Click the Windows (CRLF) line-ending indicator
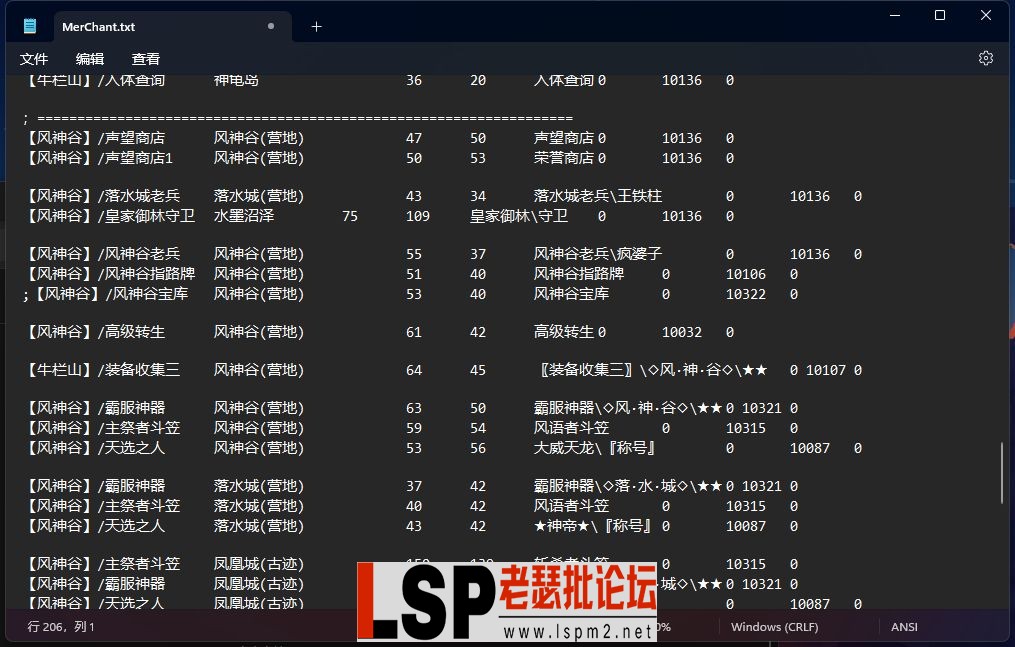This screenshot has width=1015, height=647. pos(775,627)
